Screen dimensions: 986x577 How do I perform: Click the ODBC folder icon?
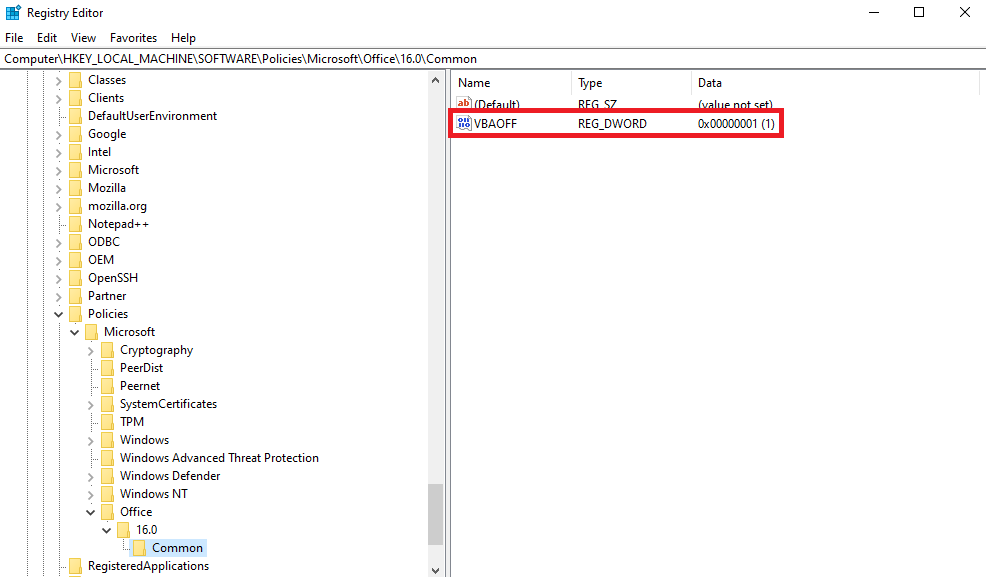(75, 242)
